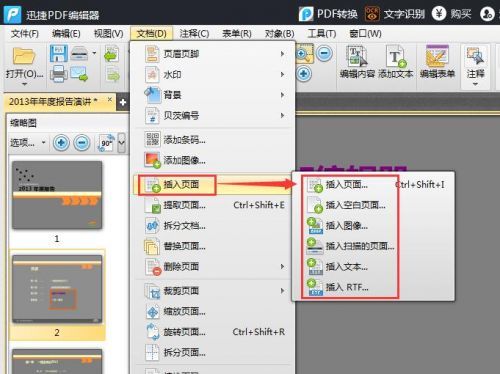Select the 添加文本 tool icon
Viewport: 500px width, 374px height.
(396, 62)
